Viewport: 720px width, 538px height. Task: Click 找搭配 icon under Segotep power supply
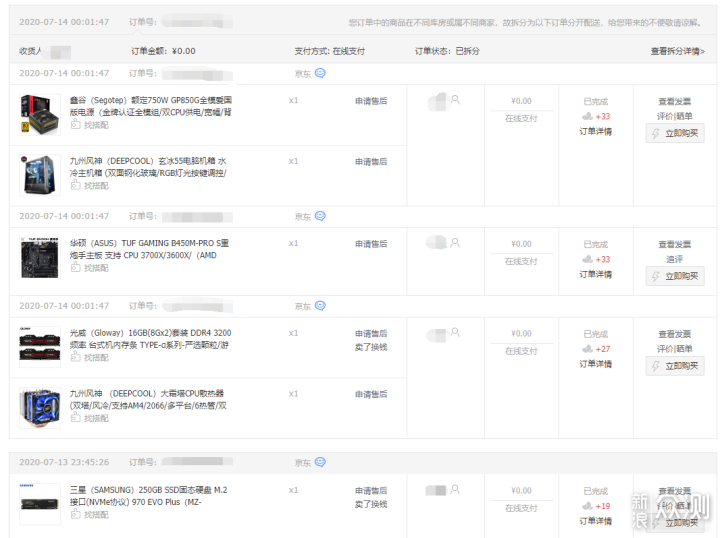[75, 124]
